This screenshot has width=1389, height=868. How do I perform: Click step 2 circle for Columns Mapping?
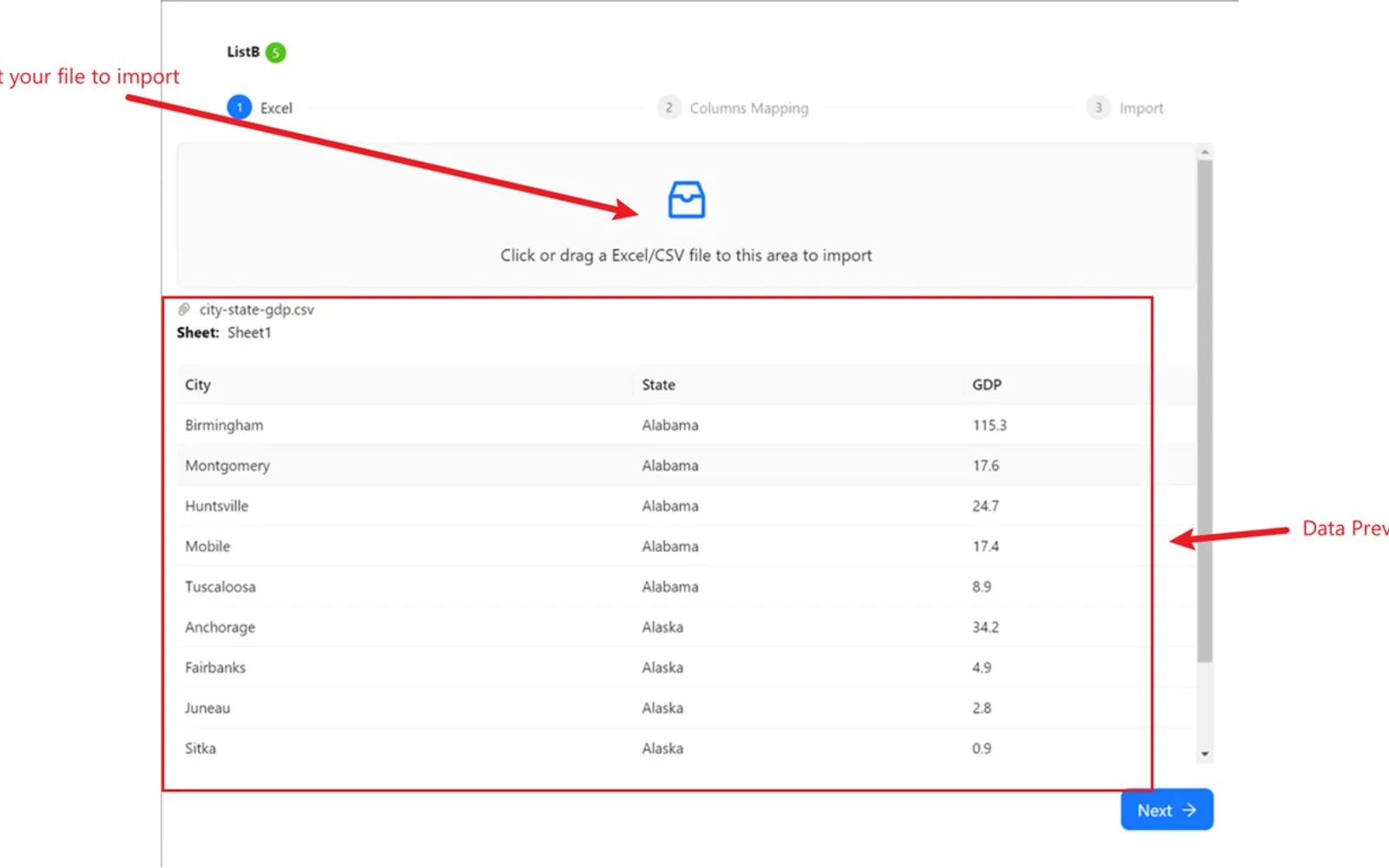(668, 108)
